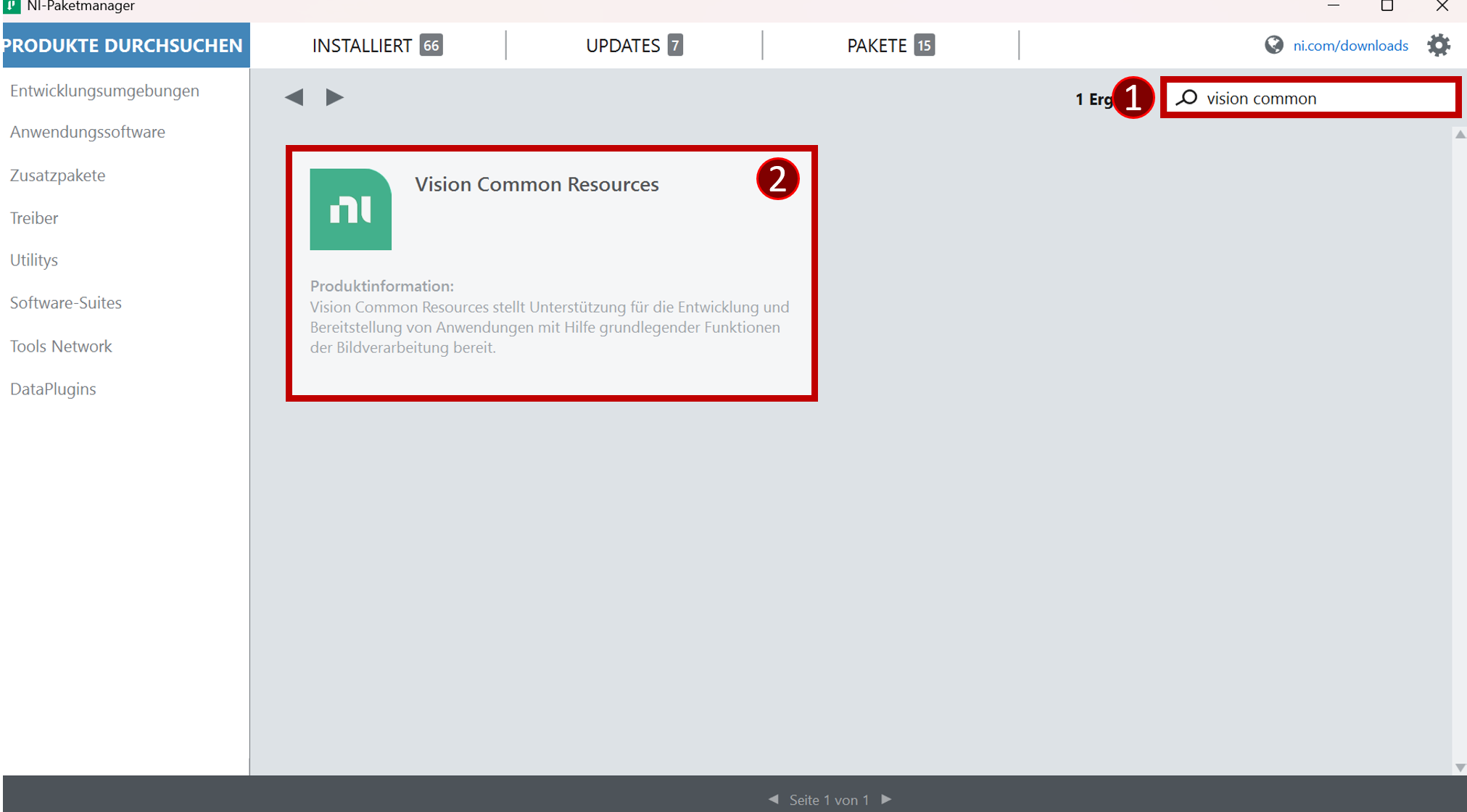
Task: Click the globe icon next to ni.com/downloads
Action: pyautogui.click(x=1274, y=45)
